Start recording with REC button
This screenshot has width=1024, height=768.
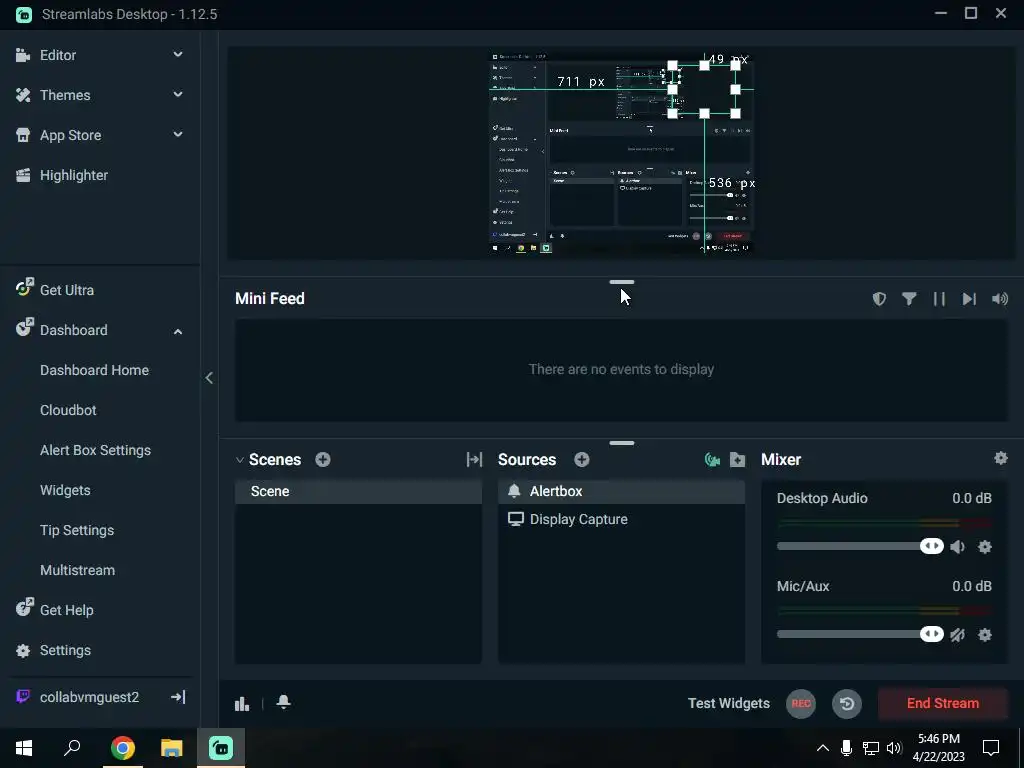pyautogui.click(x=801, y=703)
